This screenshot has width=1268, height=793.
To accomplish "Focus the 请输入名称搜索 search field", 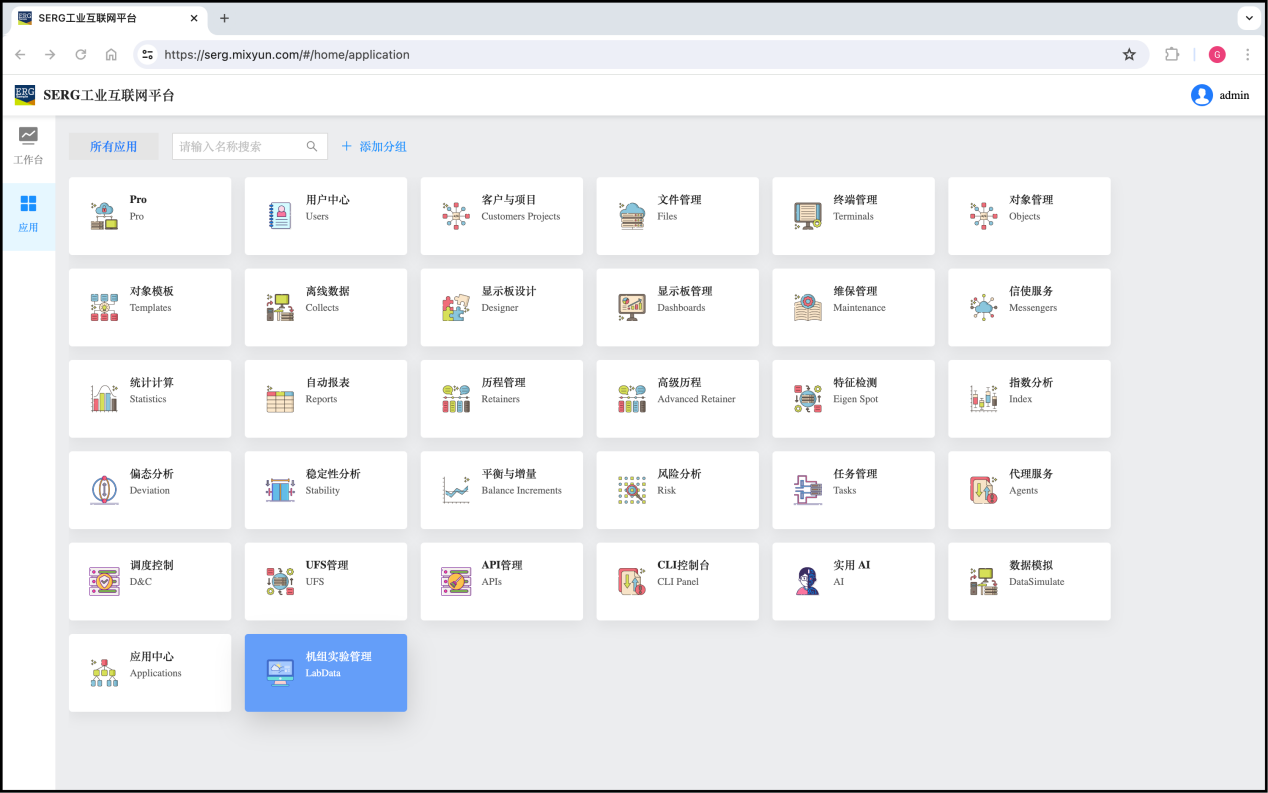I will [238, 147].
